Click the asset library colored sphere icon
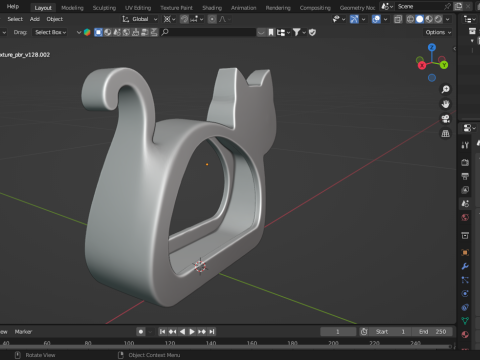This screenshot has height=360, width=480. (x=87, y=32)
